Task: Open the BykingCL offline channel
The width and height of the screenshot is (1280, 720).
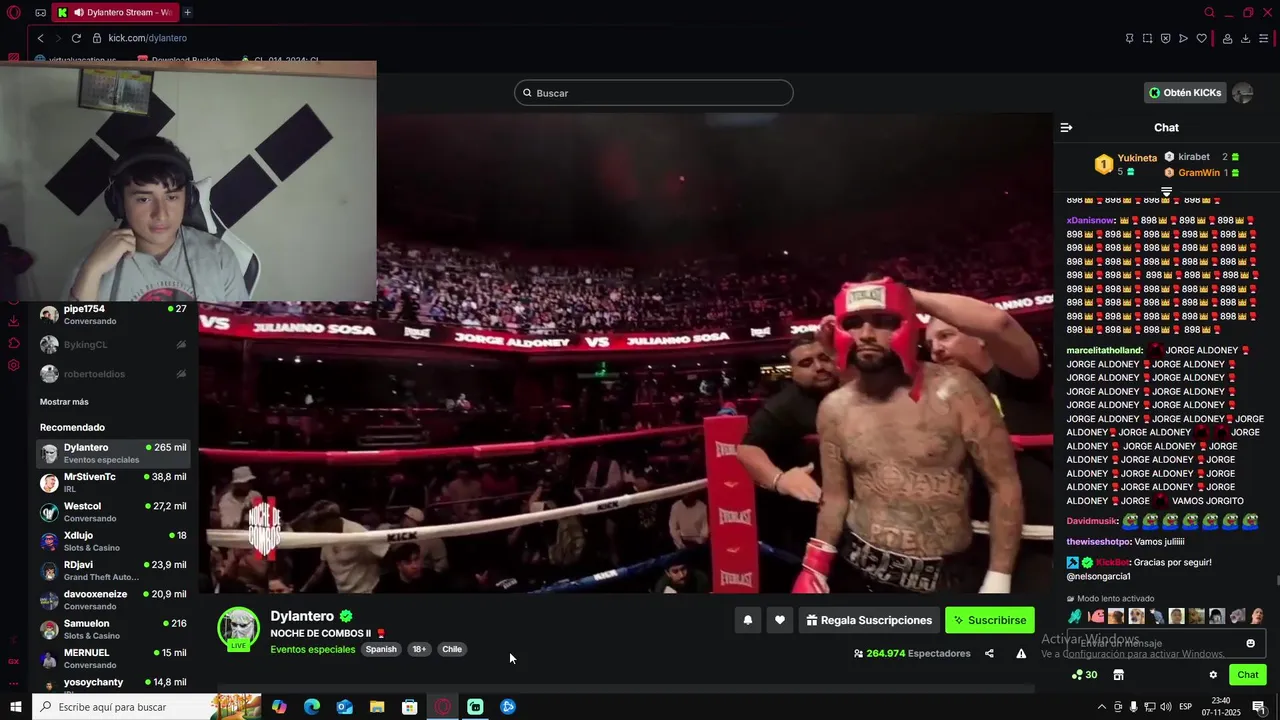Action: [x=113, y=344]
